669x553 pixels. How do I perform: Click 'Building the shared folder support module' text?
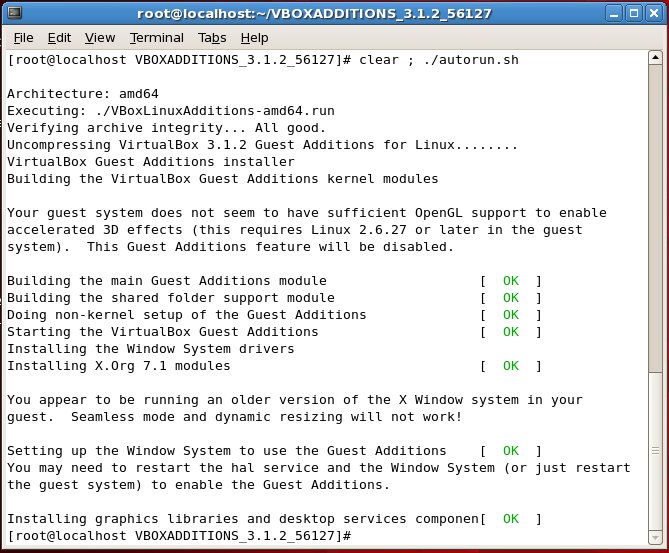coord(171,298)
